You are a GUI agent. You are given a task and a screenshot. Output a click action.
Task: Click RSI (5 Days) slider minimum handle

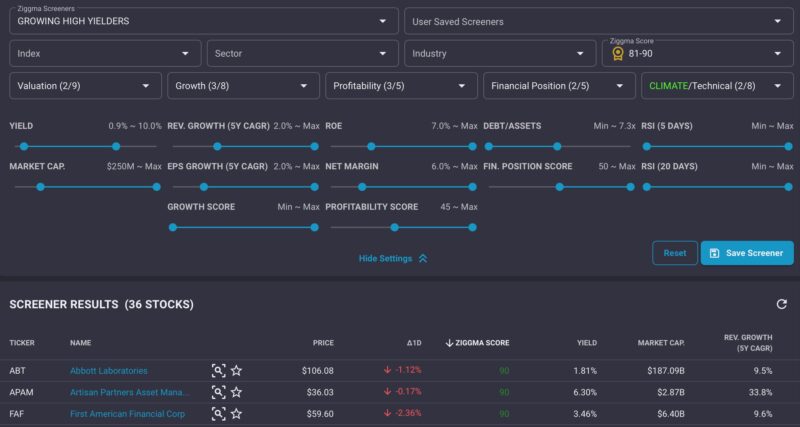pos(646,146)
